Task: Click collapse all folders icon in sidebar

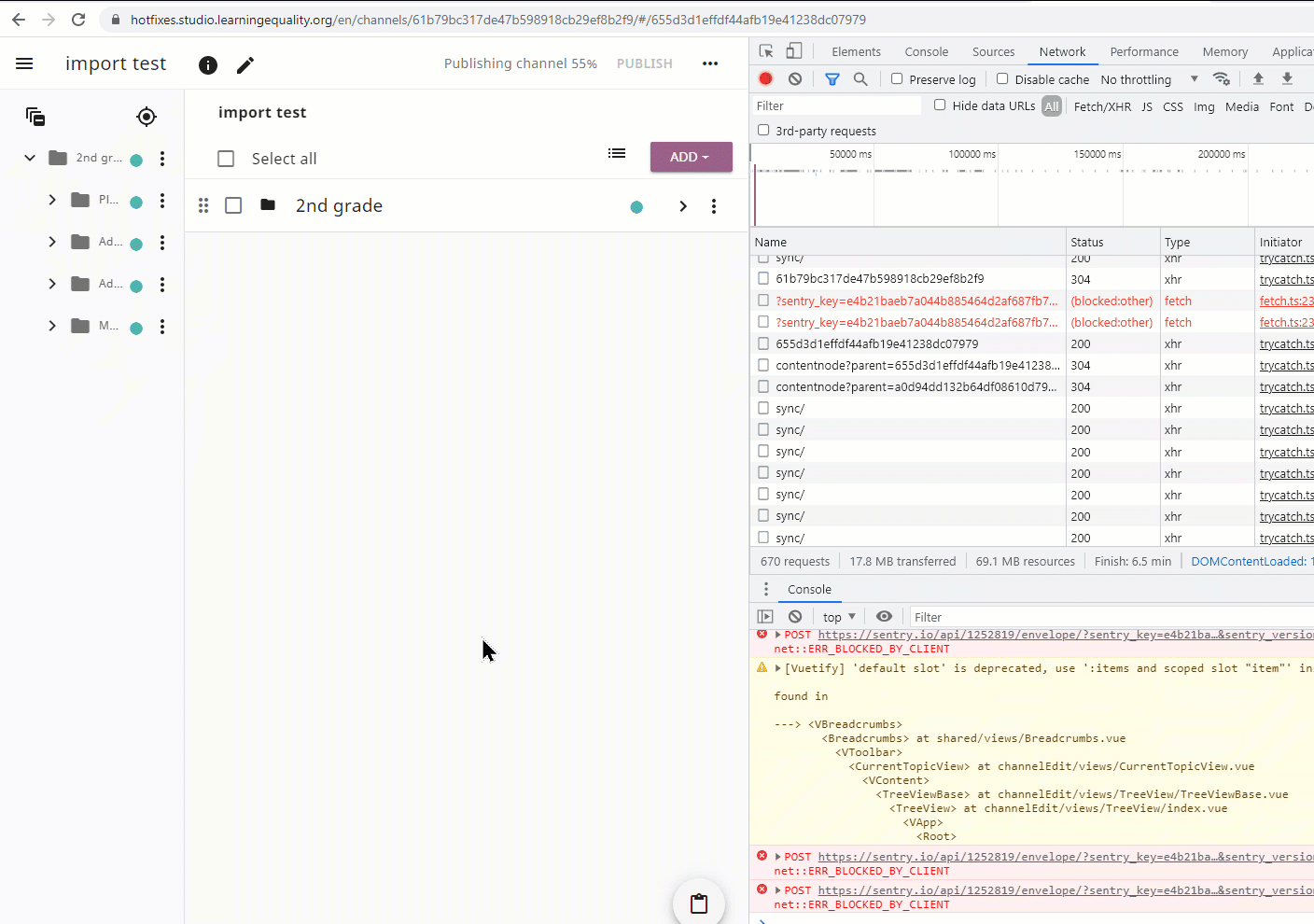Action: click(35, 117)
